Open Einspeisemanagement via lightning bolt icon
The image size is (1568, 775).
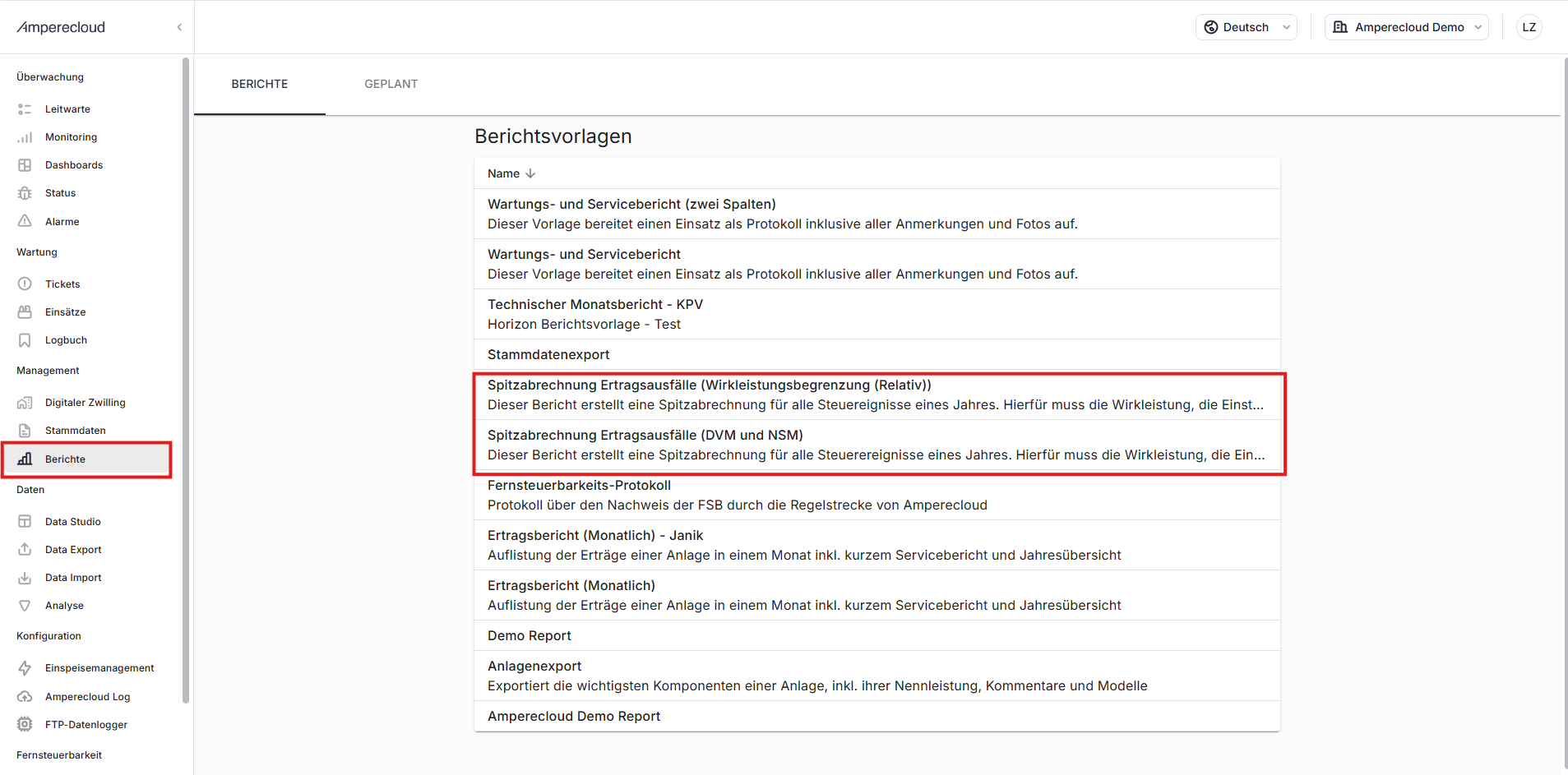[25, 668]
